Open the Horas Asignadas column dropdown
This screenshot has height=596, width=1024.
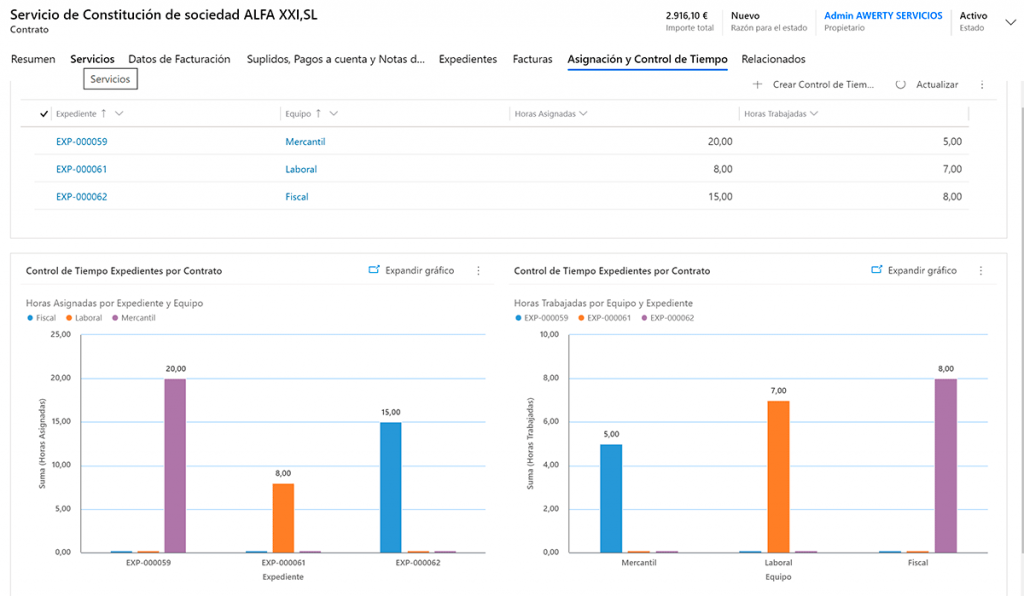click(x=583, y=114)
